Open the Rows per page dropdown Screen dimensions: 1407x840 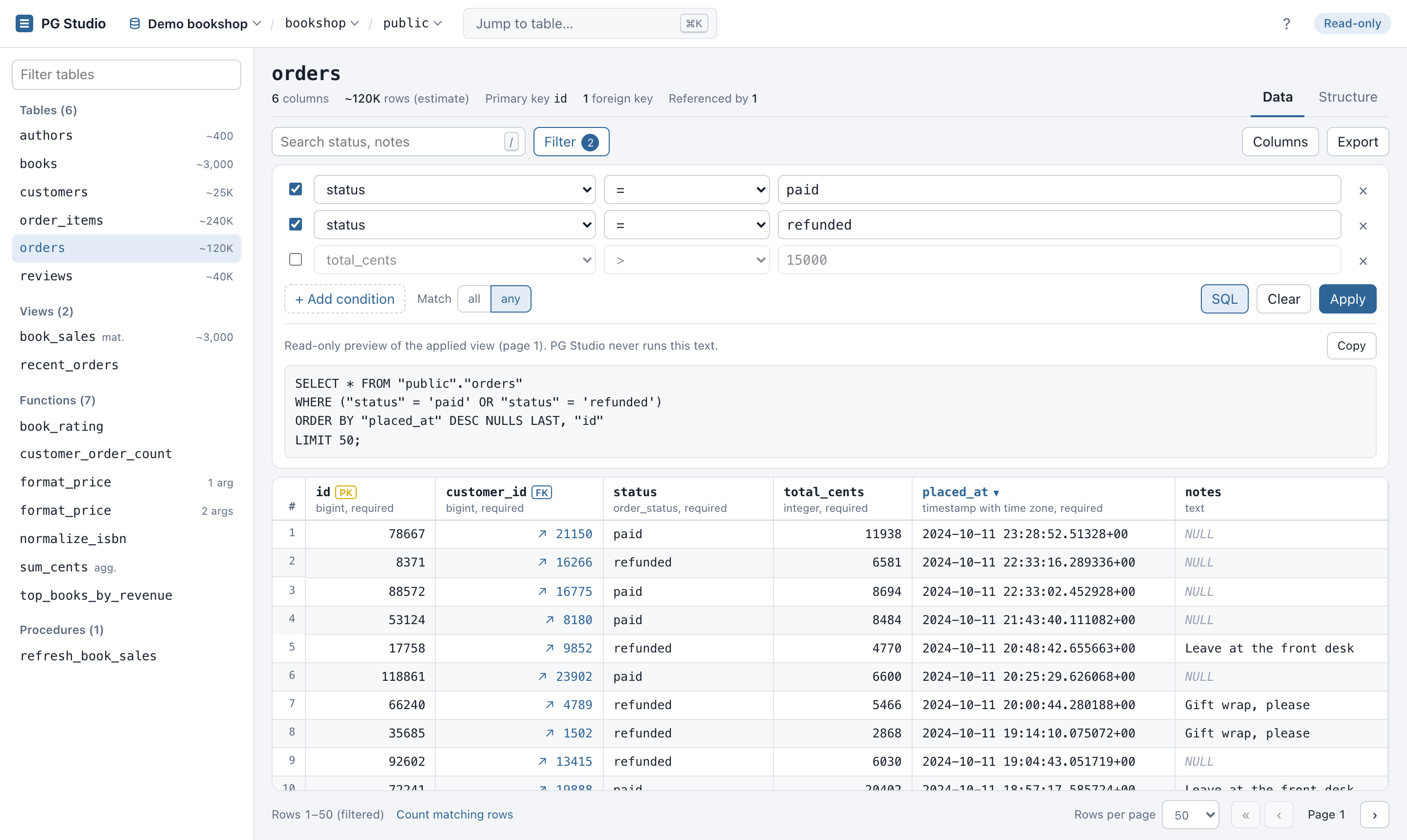coord(1190,815)
